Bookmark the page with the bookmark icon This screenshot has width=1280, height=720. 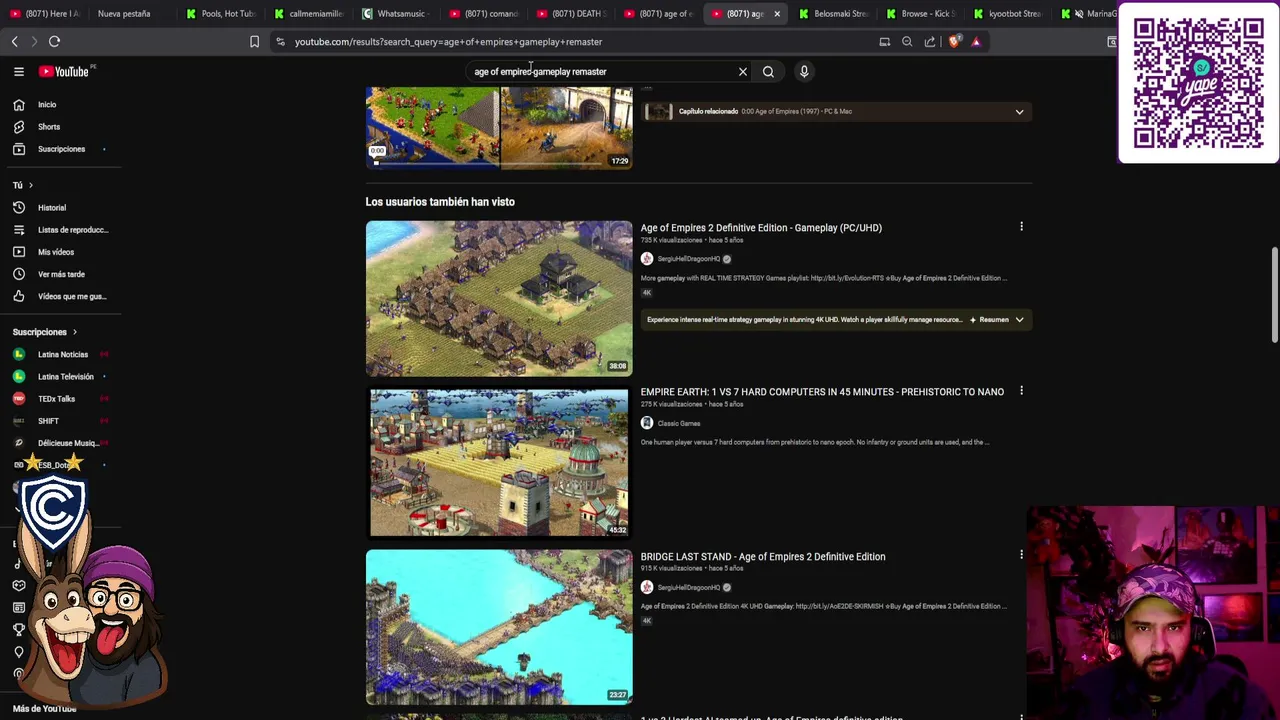click(x=254, y=42)
